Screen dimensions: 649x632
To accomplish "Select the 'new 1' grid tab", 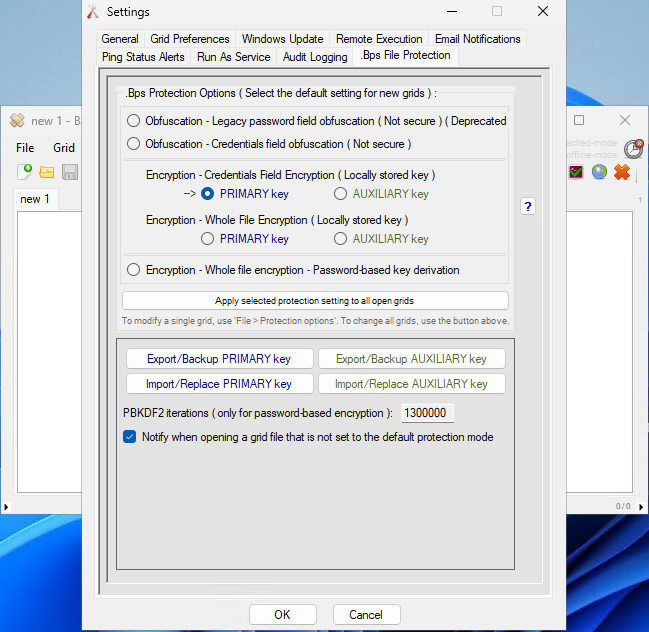I will (35, 199).
